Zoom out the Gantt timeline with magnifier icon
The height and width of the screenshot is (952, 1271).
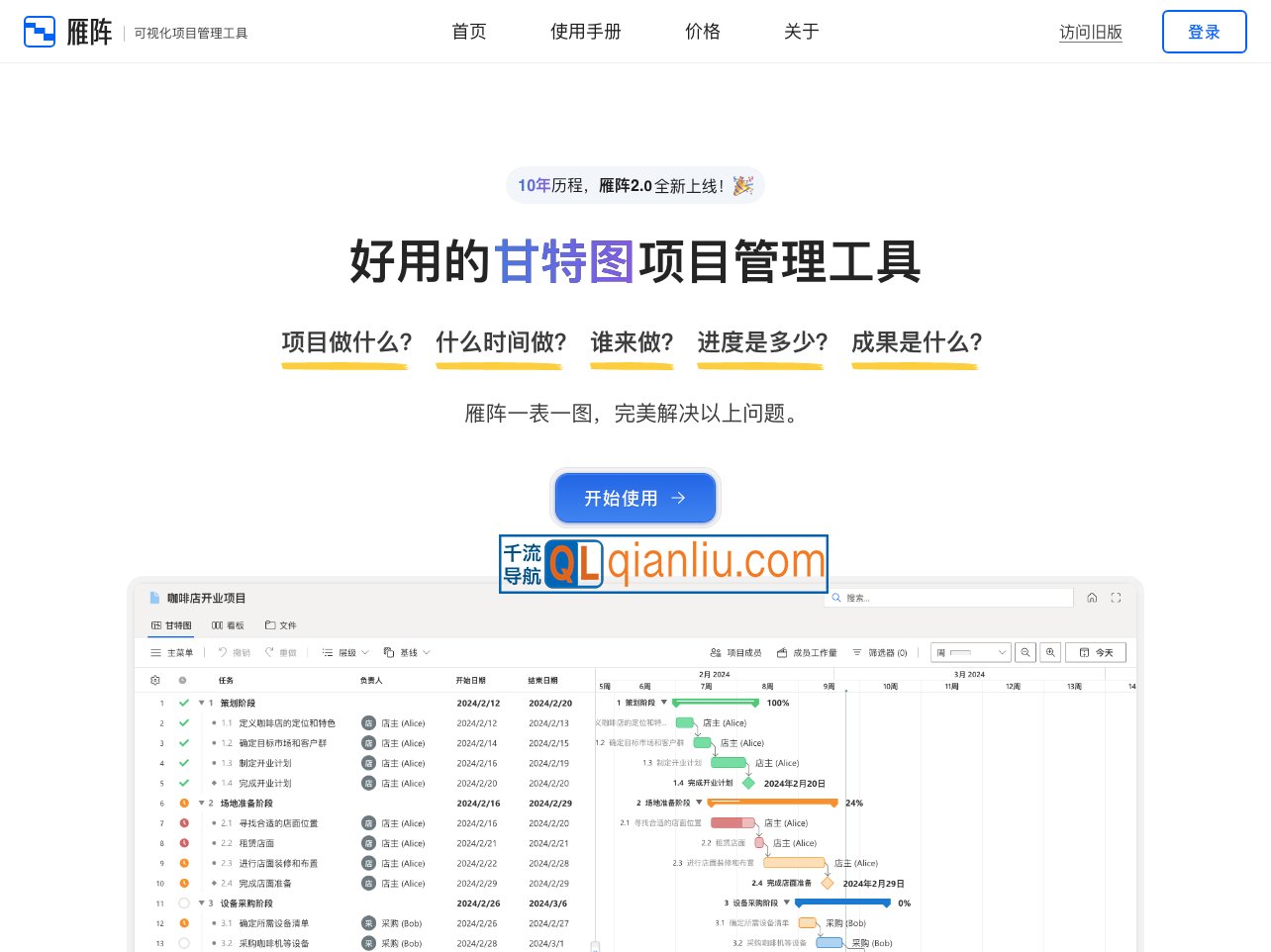[x=1025, y=652]
